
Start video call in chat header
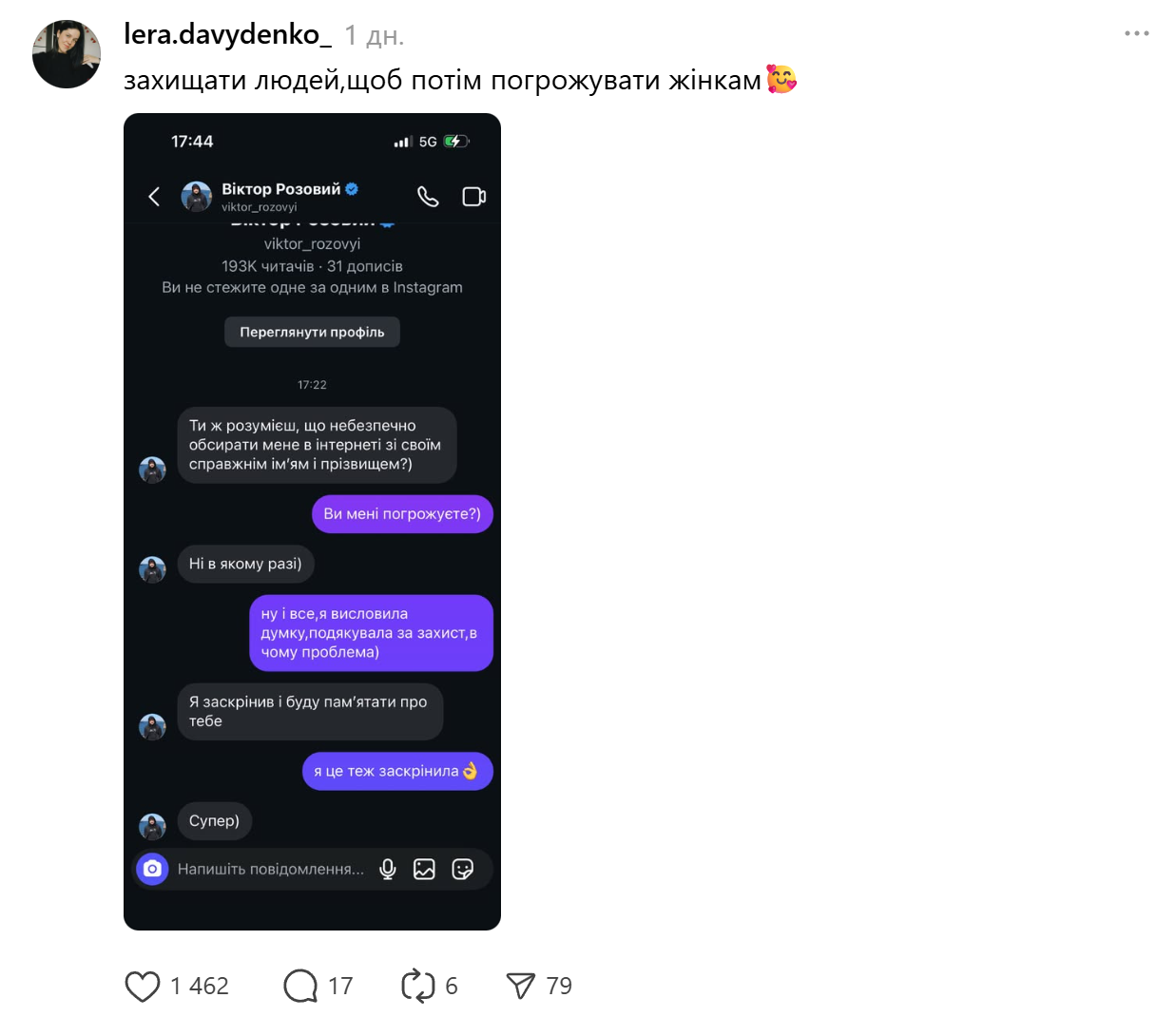[473, 197]
